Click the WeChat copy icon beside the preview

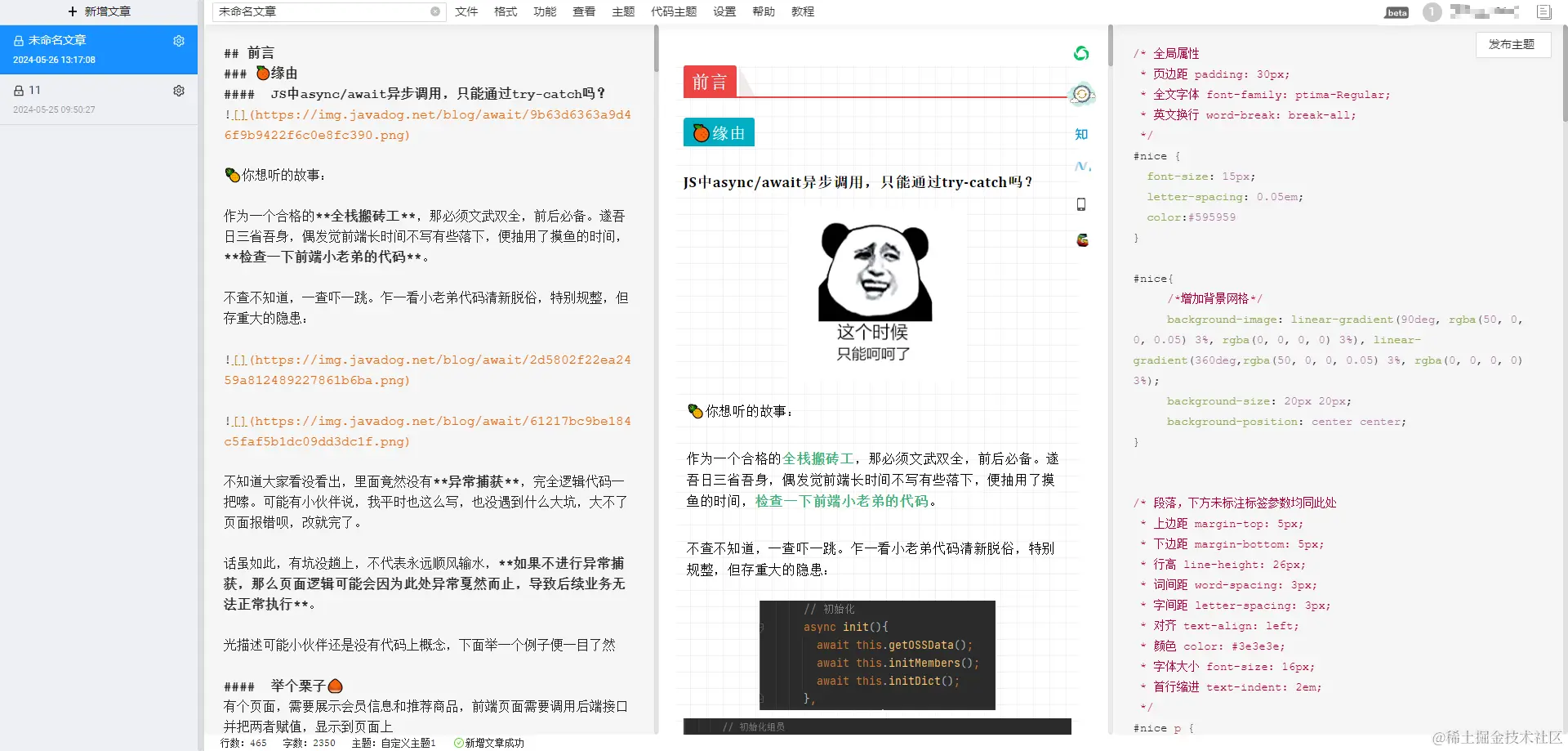point(1081,53)
